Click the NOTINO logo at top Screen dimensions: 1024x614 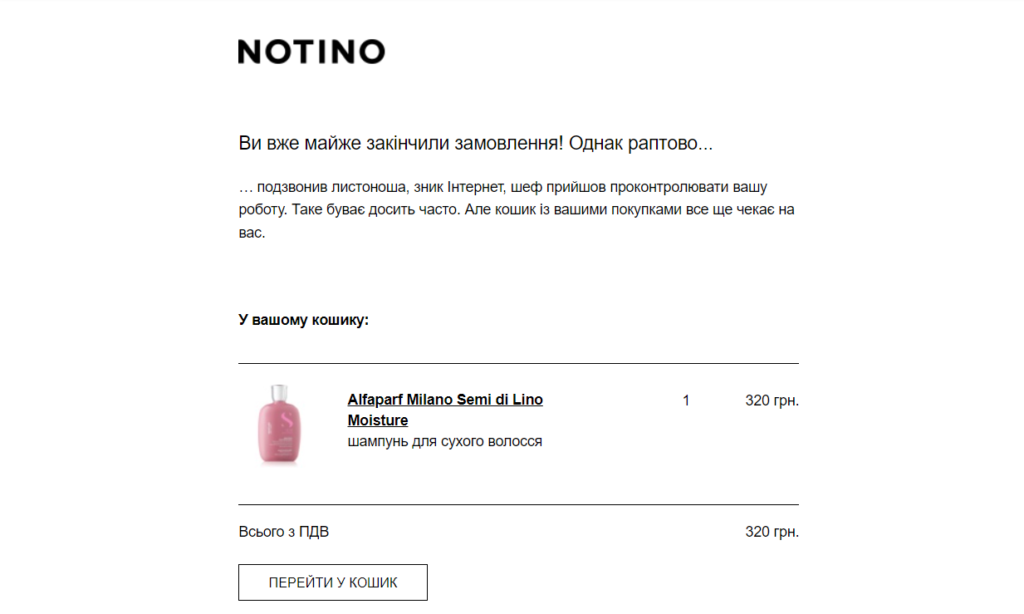[x=312, y=52]
